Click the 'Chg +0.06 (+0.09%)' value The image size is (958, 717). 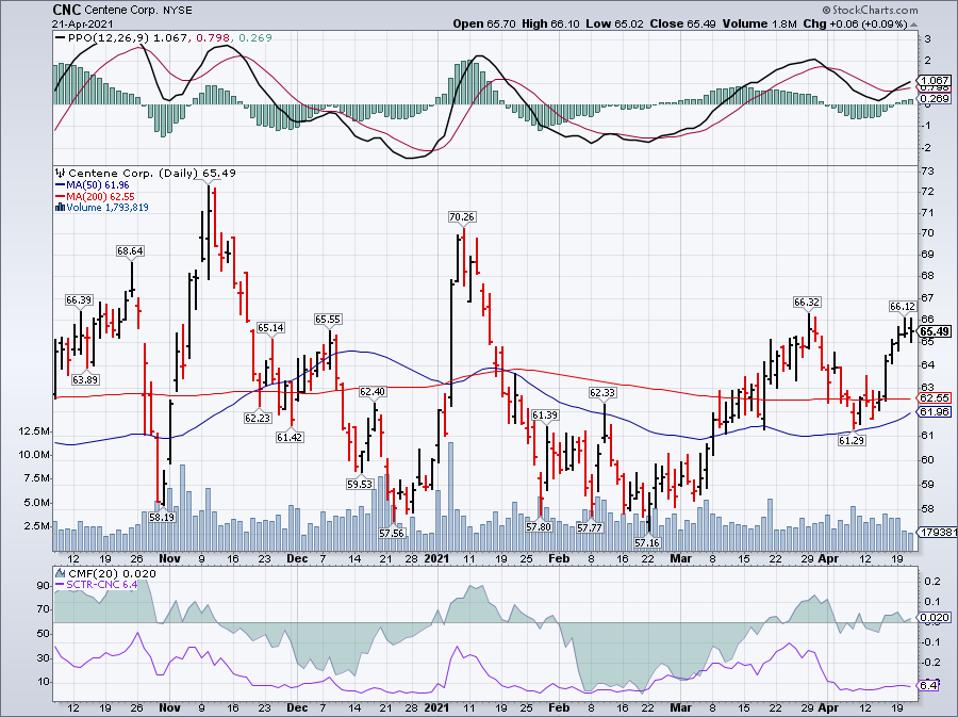tap(855, 24)
